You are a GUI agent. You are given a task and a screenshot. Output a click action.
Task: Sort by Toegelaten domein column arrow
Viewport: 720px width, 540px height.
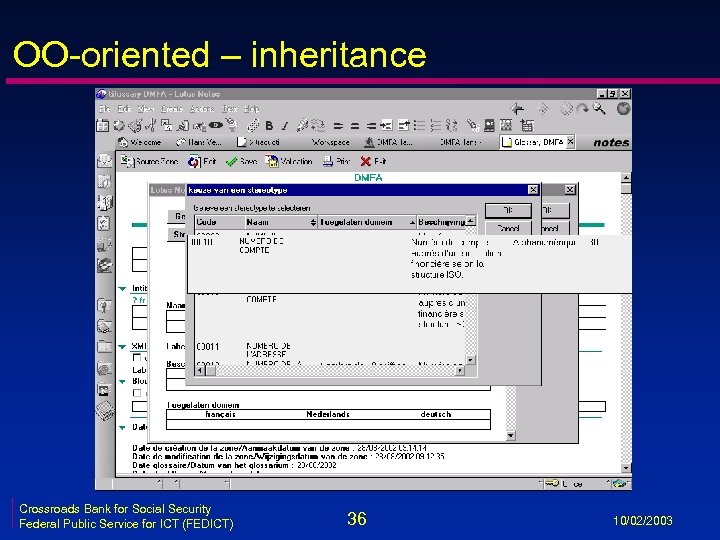(x=412, y=223)
